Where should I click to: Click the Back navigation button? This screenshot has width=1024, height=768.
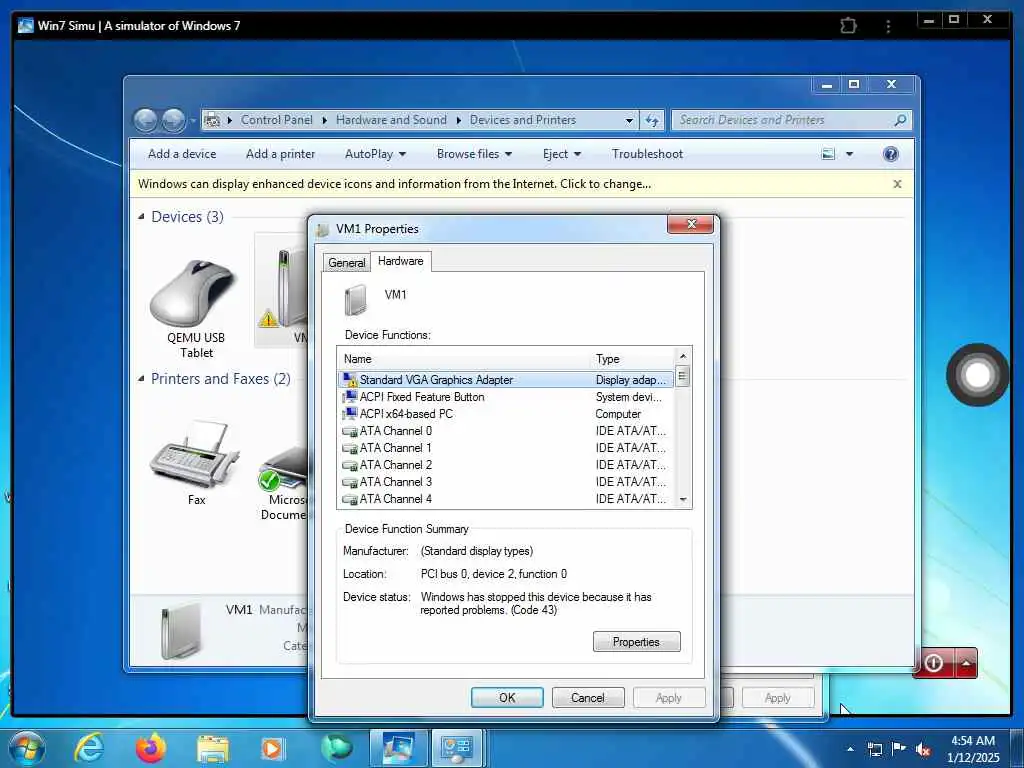tap(146, 120)
